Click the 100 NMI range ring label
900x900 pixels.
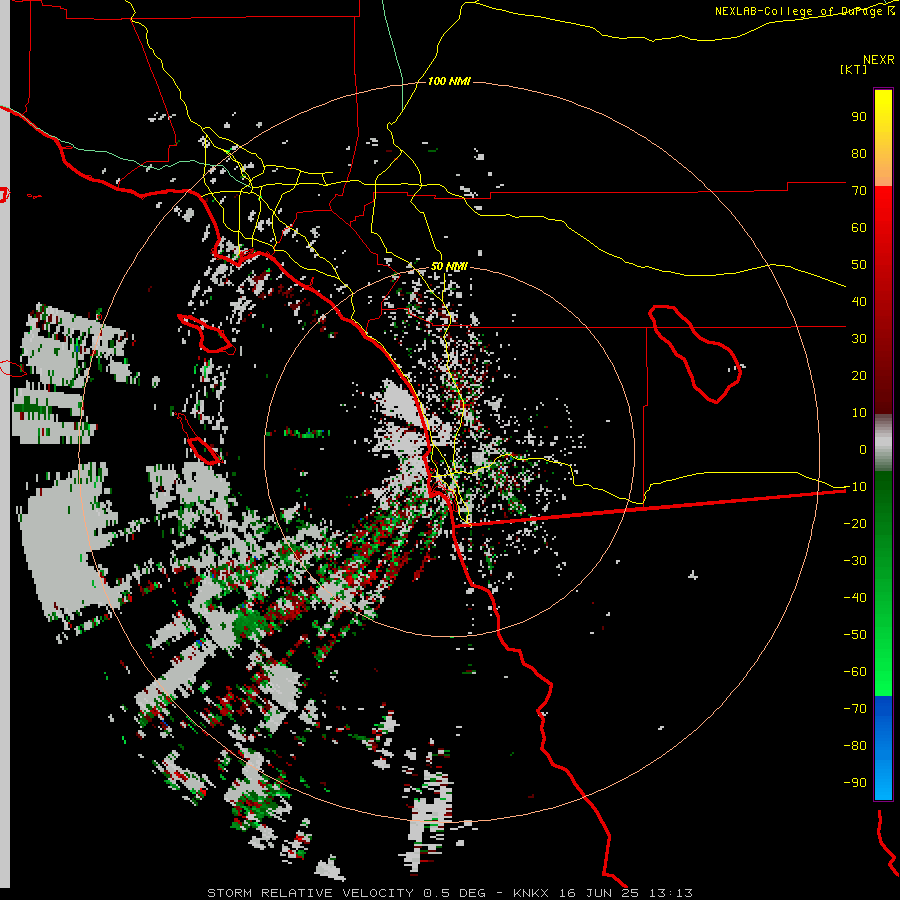pyautogui.click(x=449, y=82)
